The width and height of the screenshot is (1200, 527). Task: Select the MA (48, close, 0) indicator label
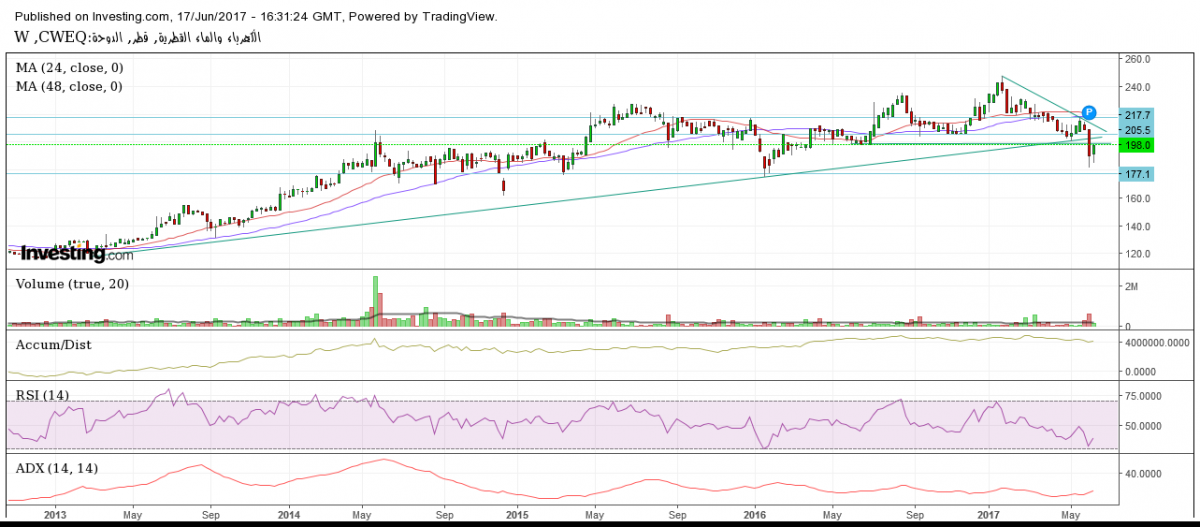[x=69, y=87]
